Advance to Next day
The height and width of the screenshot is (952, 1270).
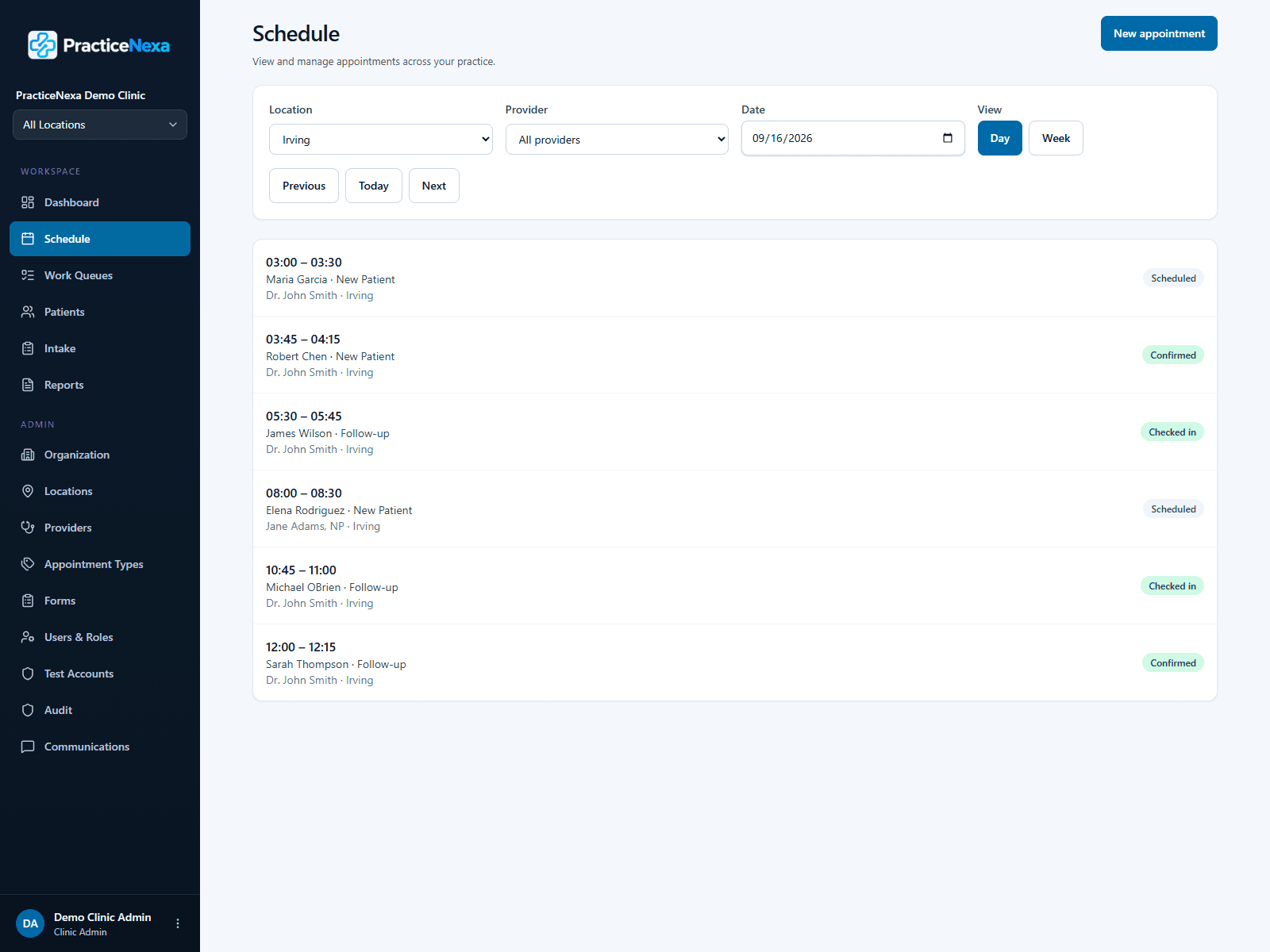pyautogui.click(x=434, y=186)
